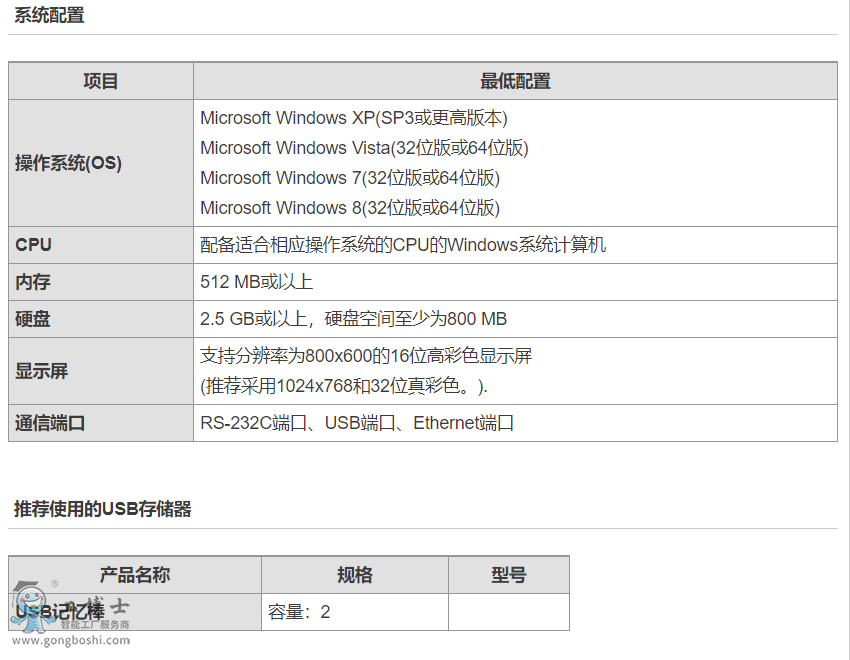The width and height of the screenshot is (850, 660).
Task: Select the 最低配置 column header
Action: coord(515,82)
